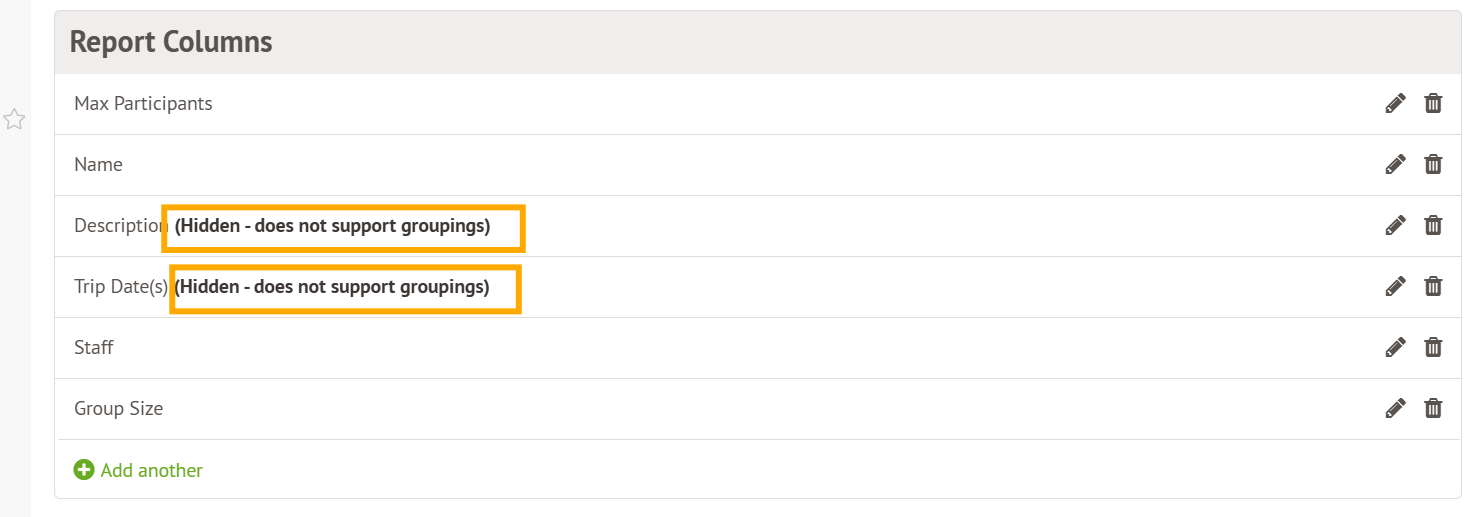Image resolution: width=1474 pixels, height=517 pixels.
Task: Click the Add another link
Action: 152,470
